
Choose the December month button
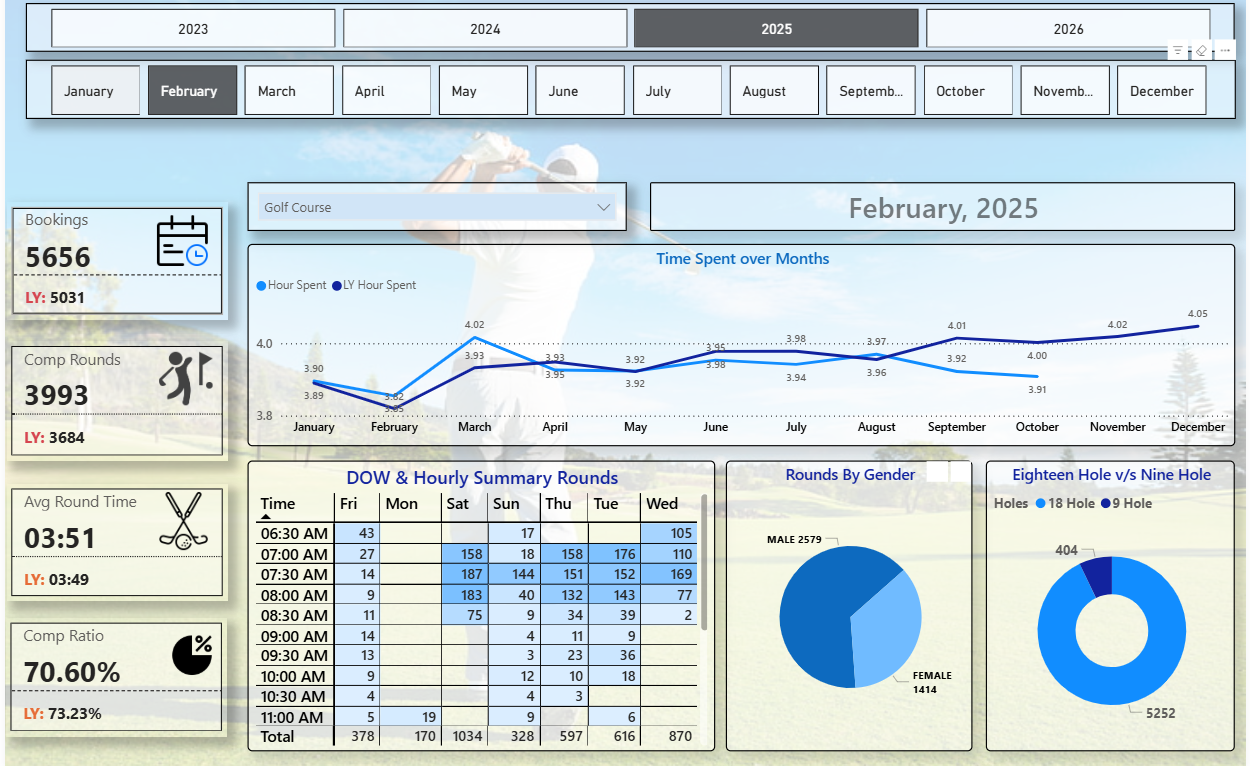point(1161,91)
